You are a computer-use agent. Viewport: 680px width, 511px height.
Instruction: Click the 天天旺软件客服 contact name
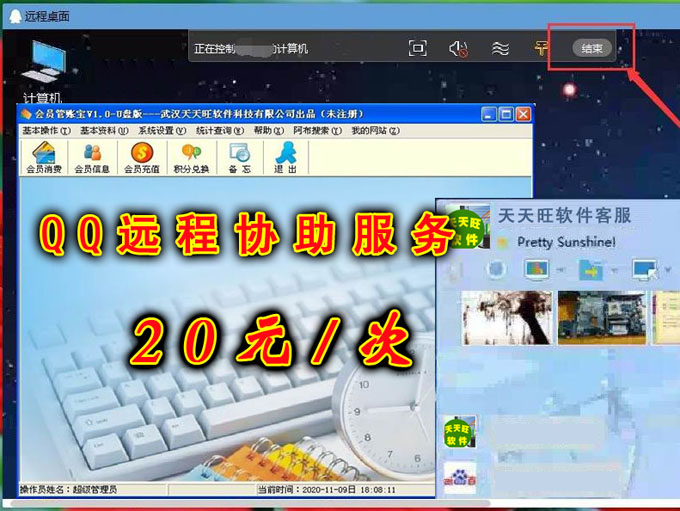point(564,216)
